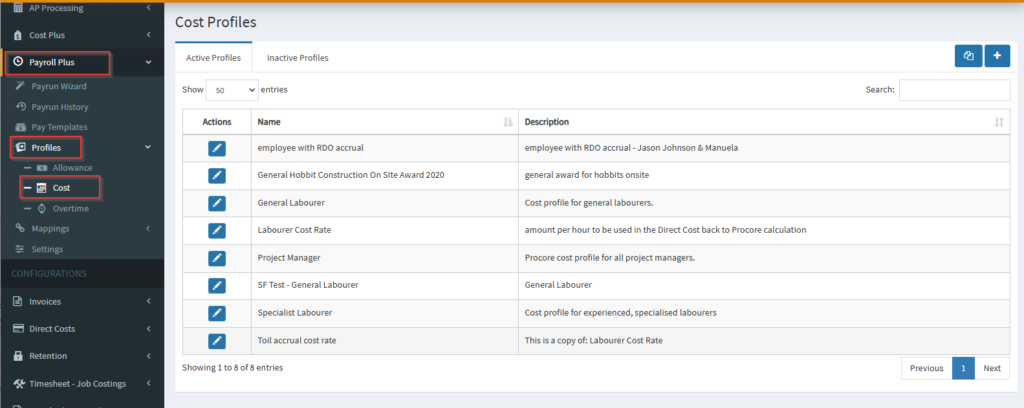1024x408 pixels.
Task: Edit employee with RDO accrual profile
Action: coord(217,148)
